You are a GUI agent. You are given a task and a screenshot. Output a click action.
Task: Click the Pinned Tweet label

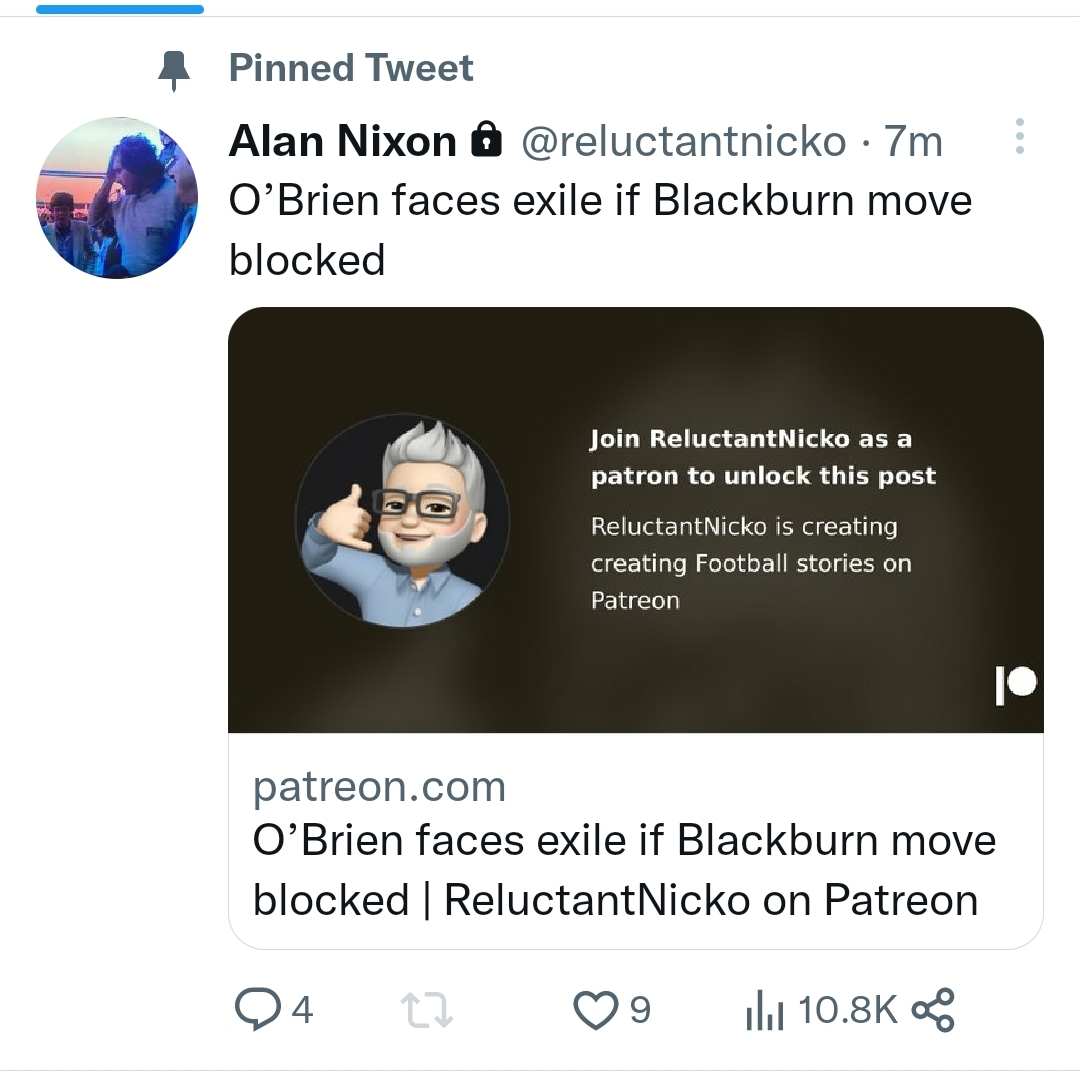coord(351,69)
